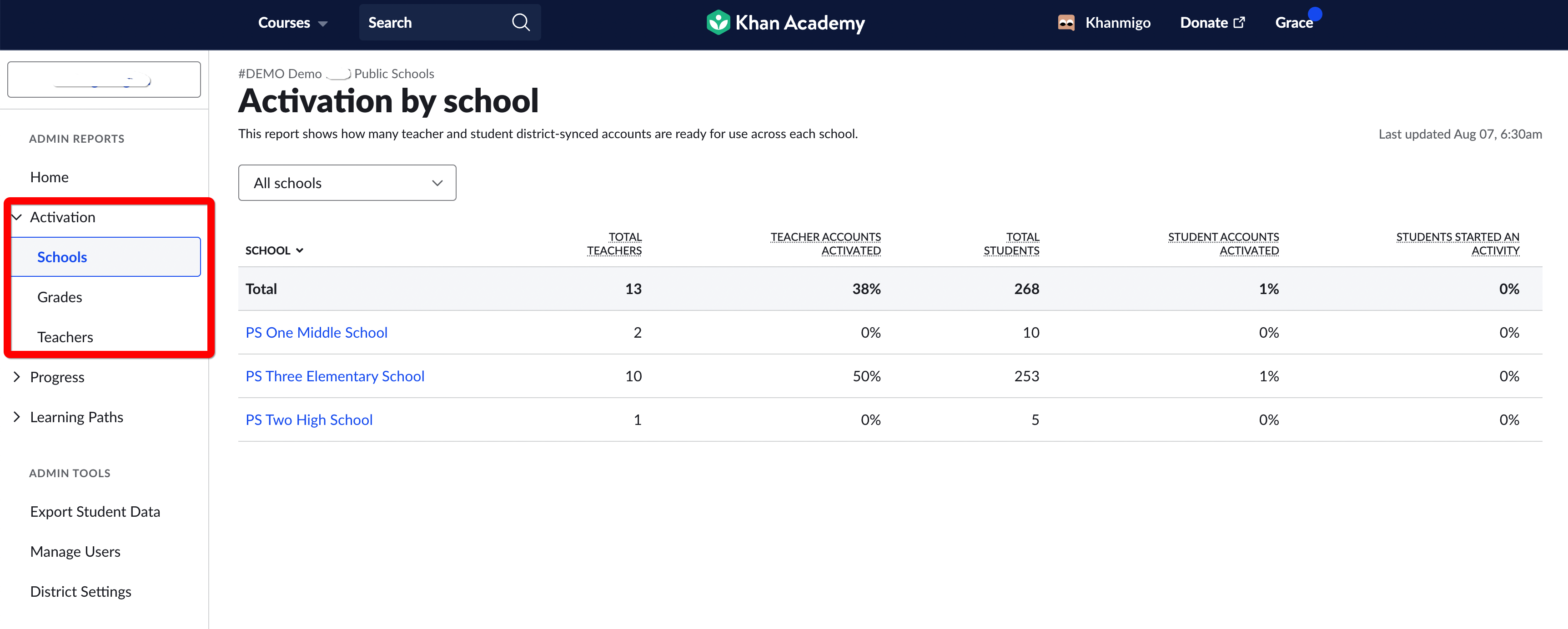Open PS Two High School details

click(309, 419)
